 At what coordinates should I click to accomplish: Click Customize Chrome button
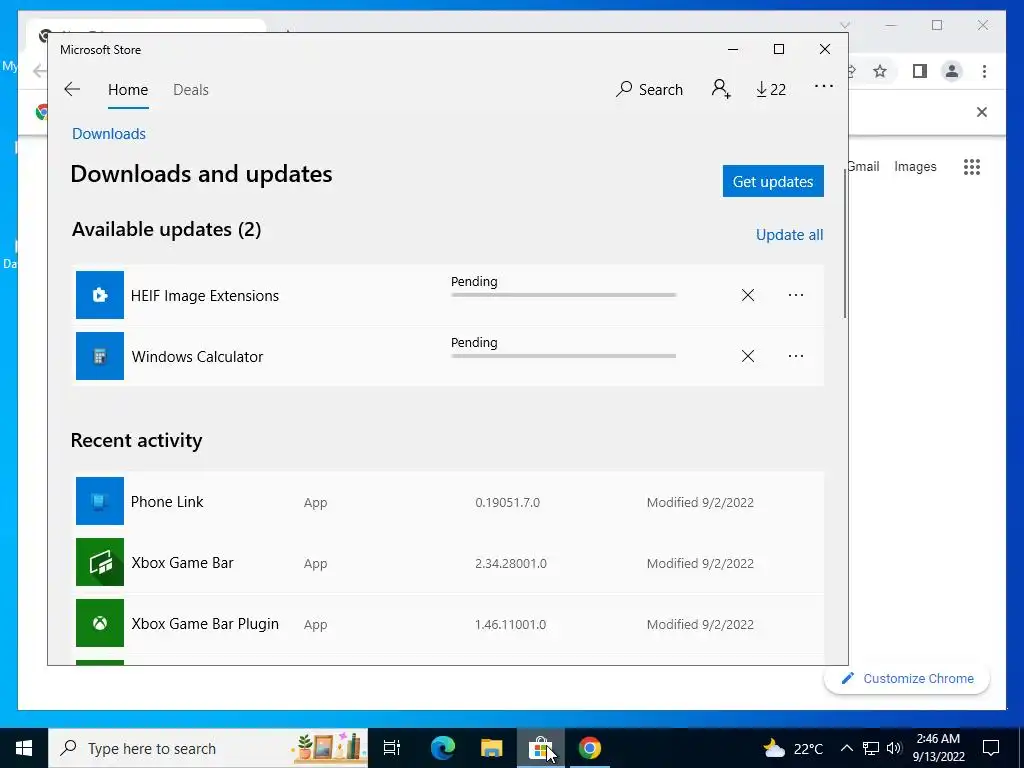click(x=907, y=679)
